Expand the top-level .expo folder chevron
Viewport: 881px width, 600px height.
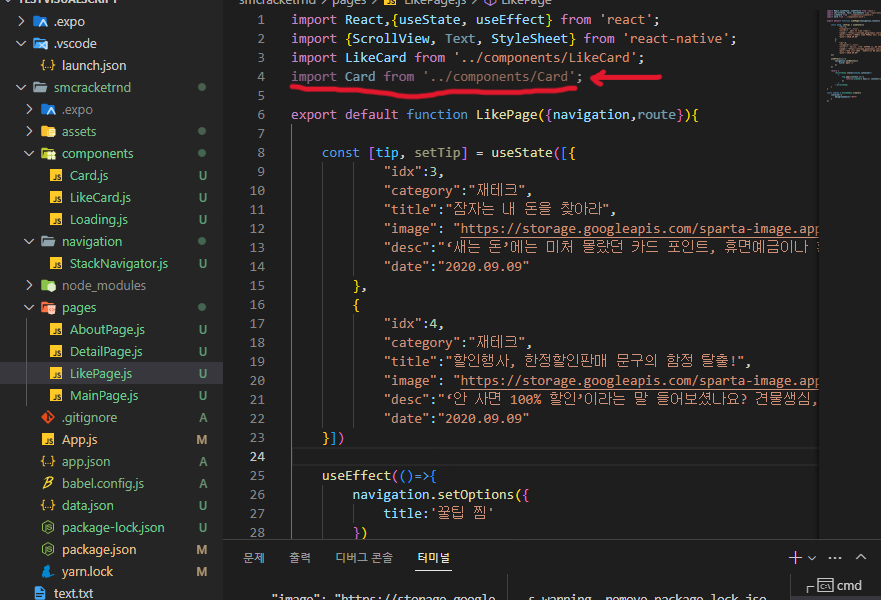[21, 21]
